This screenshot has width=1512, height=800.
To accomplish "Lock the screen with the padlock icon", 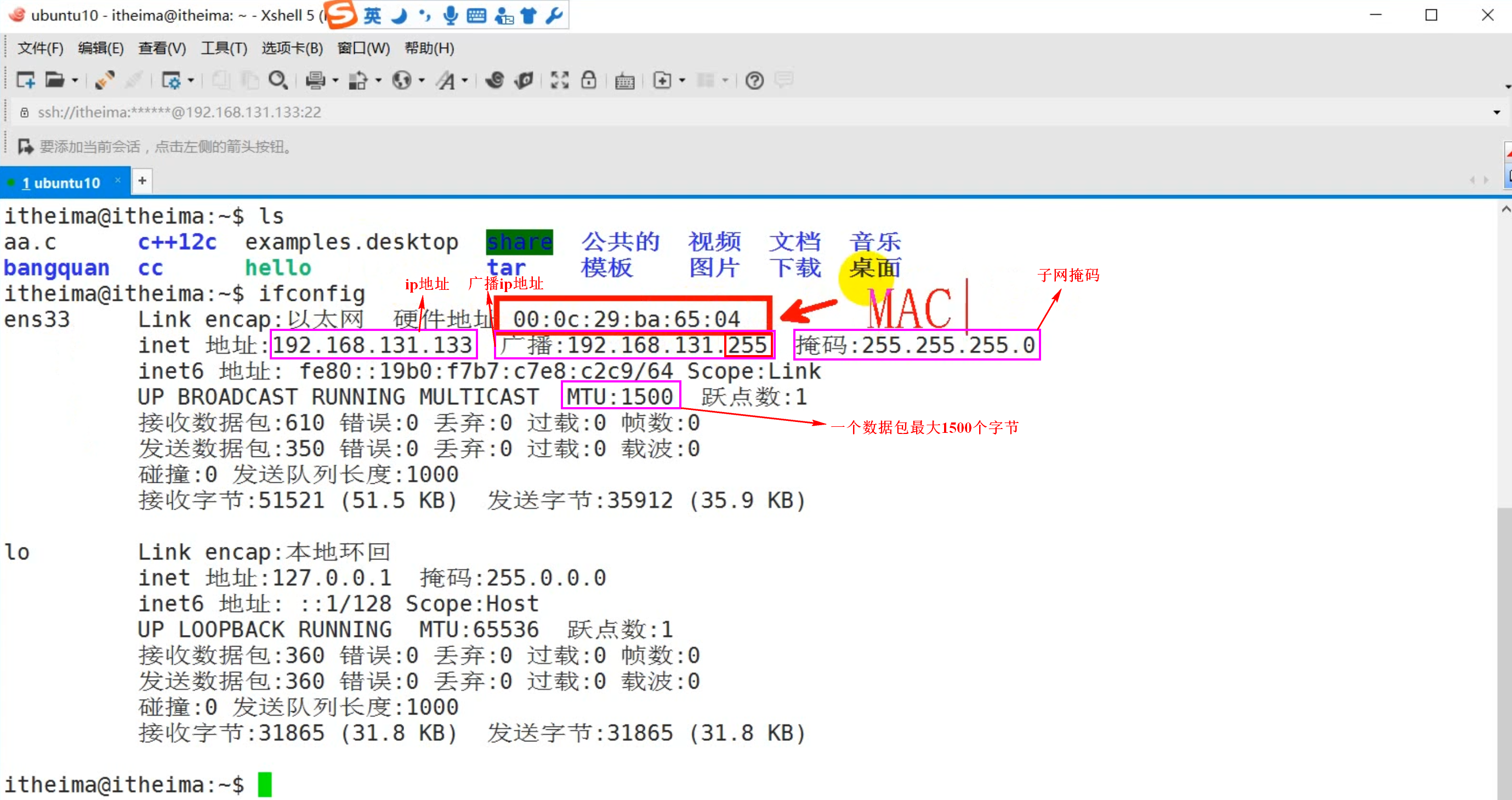I will (589, 81).
